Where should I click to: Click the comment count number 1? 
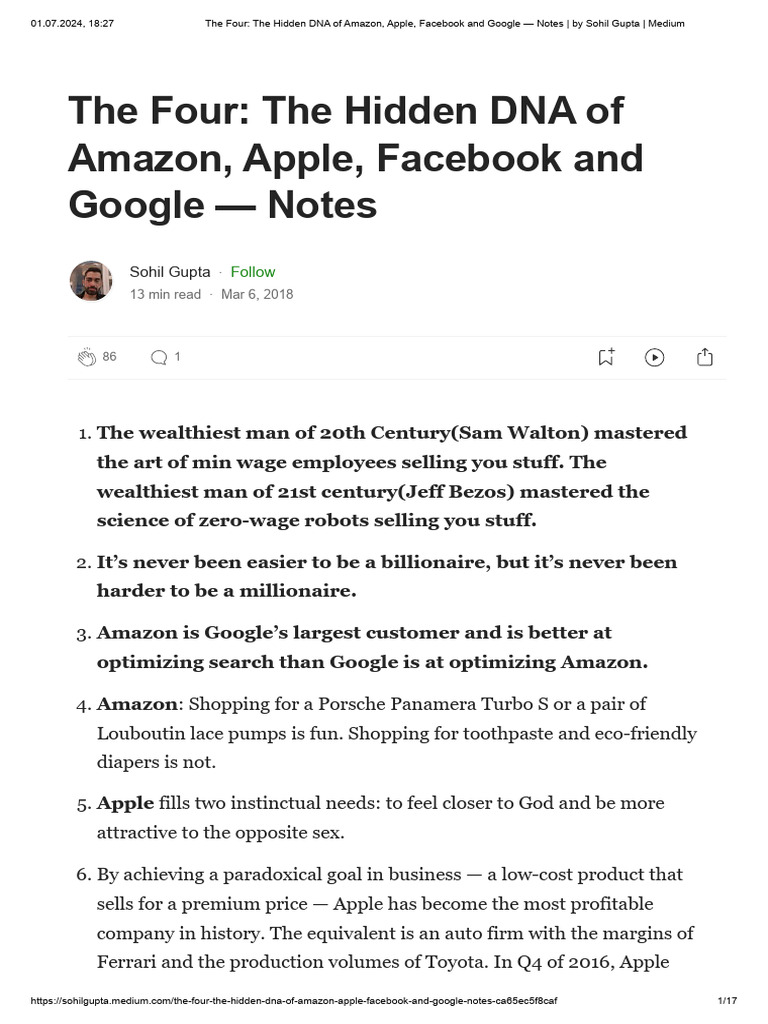178,357
